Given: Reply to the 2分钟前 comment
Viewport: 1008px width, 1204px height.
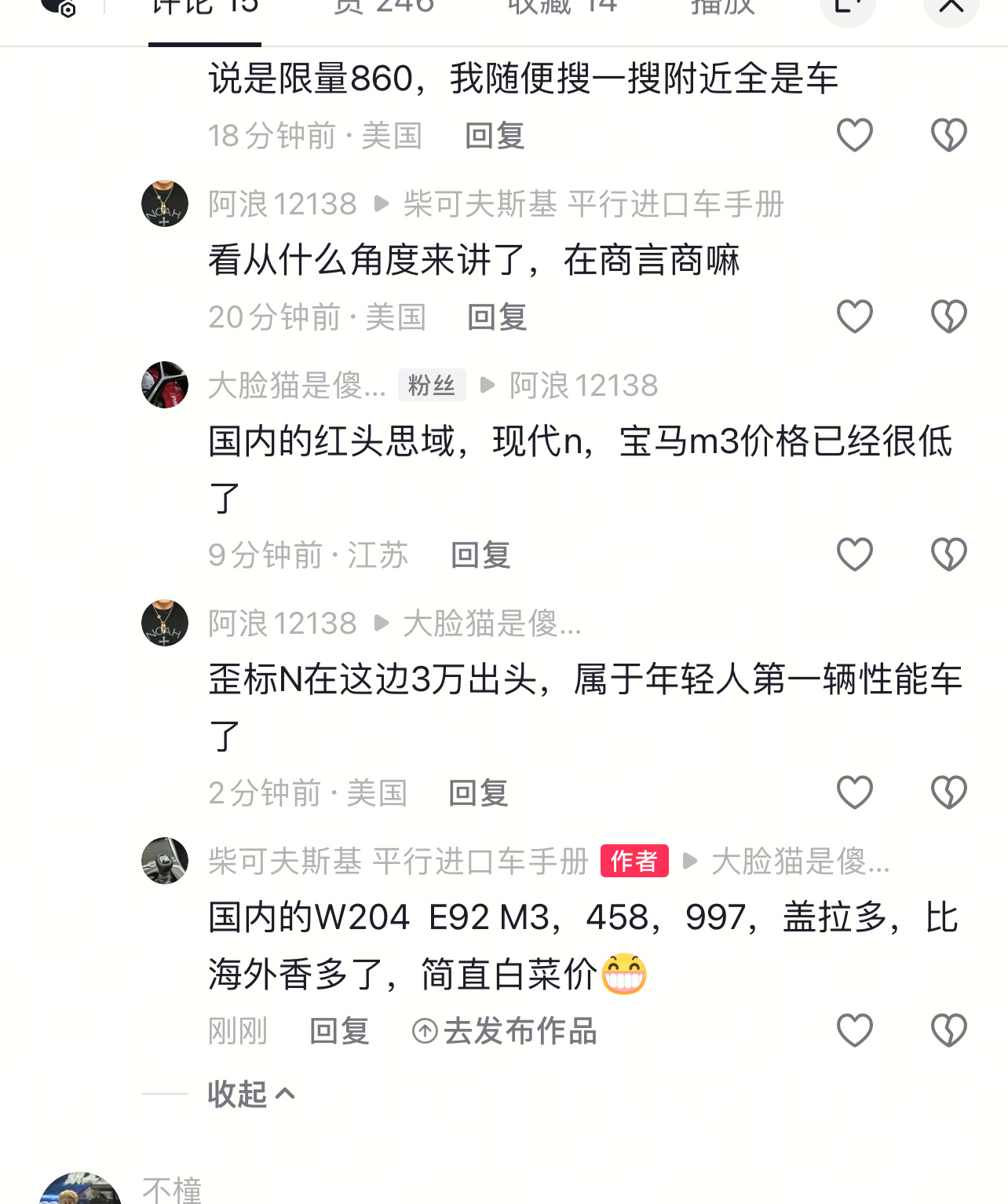Looking at the screenshot, I should tap(478, 793).
